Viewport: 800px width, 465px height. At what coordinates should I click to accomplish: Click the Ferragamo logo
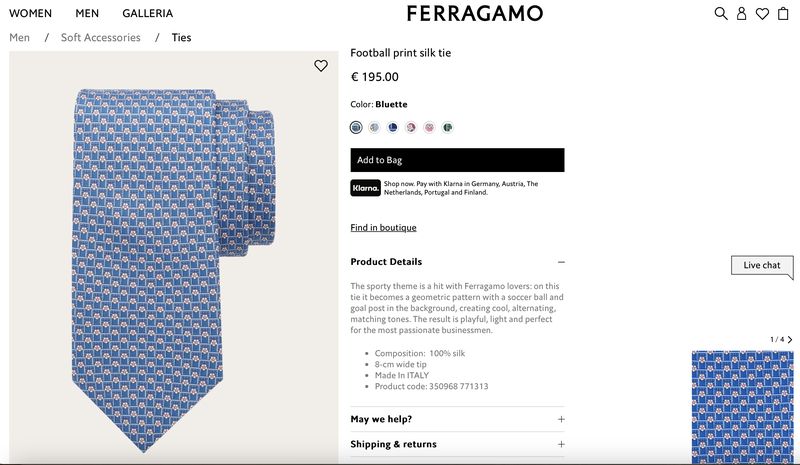[x=475, y=14]
